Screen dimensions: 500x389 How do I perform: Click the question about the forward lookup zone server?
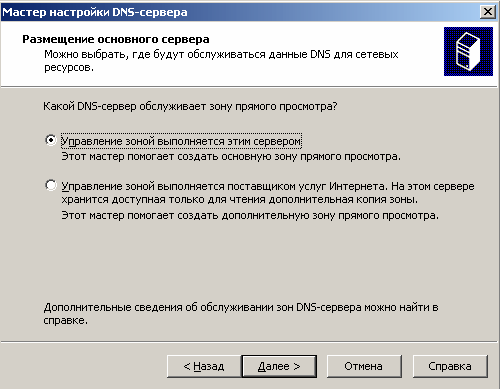[190, 106]
